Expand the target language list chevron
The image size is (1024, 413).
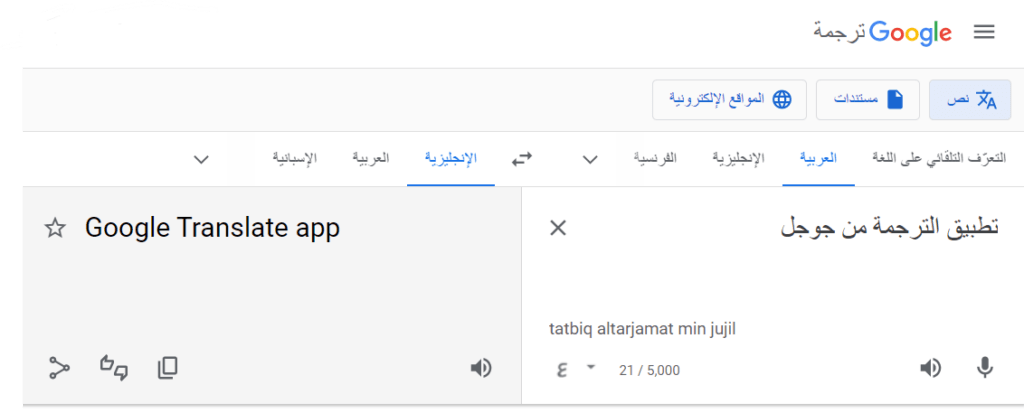click(201, 159)
